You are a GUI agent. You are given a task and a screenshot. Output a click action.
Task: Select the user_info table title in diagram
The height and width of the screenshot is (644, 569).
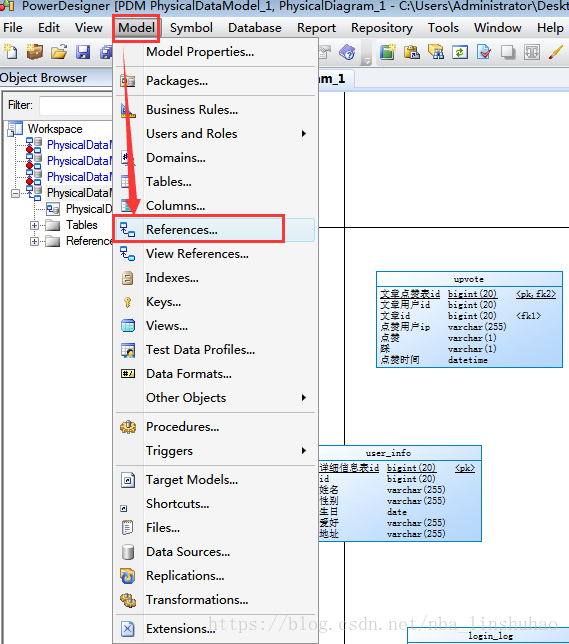[388, 453]
